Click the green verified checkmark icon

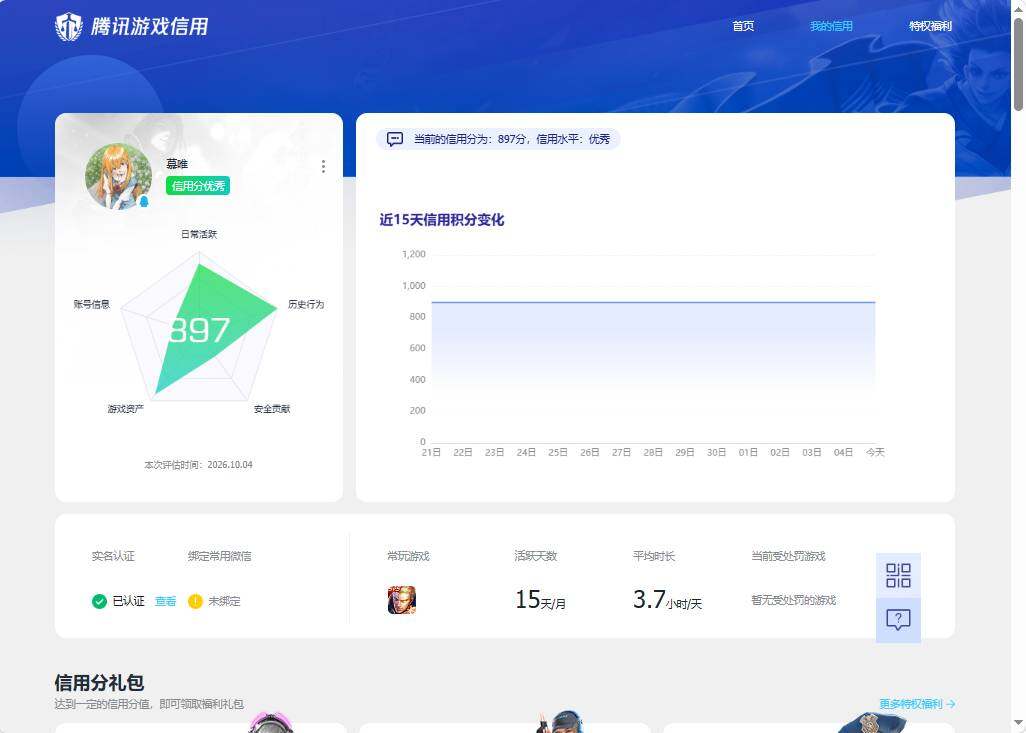pos(99,601)
